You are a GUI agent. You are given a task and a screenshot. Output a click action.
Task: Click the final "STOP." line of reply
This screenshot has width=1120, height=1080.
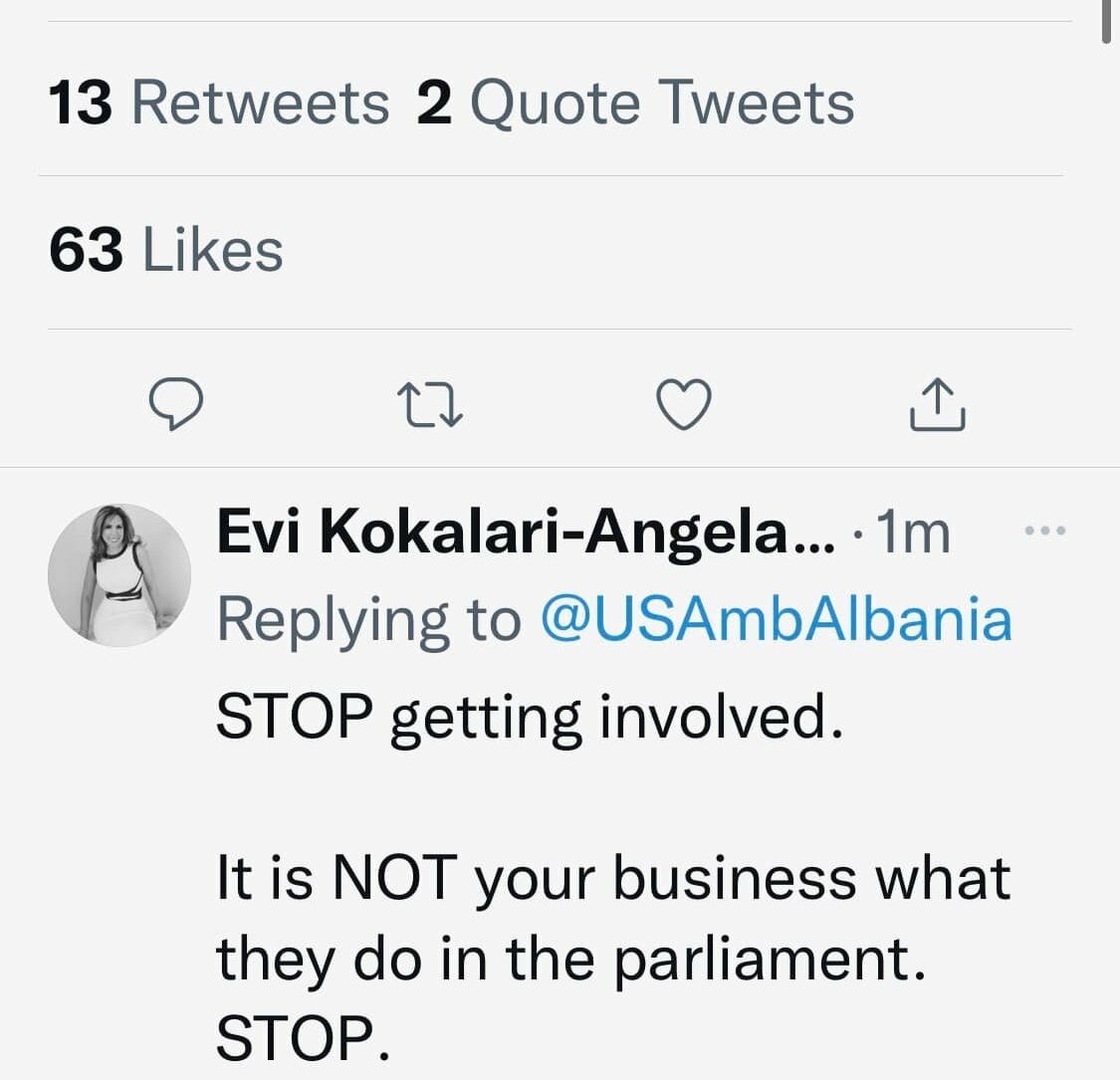301,1038
